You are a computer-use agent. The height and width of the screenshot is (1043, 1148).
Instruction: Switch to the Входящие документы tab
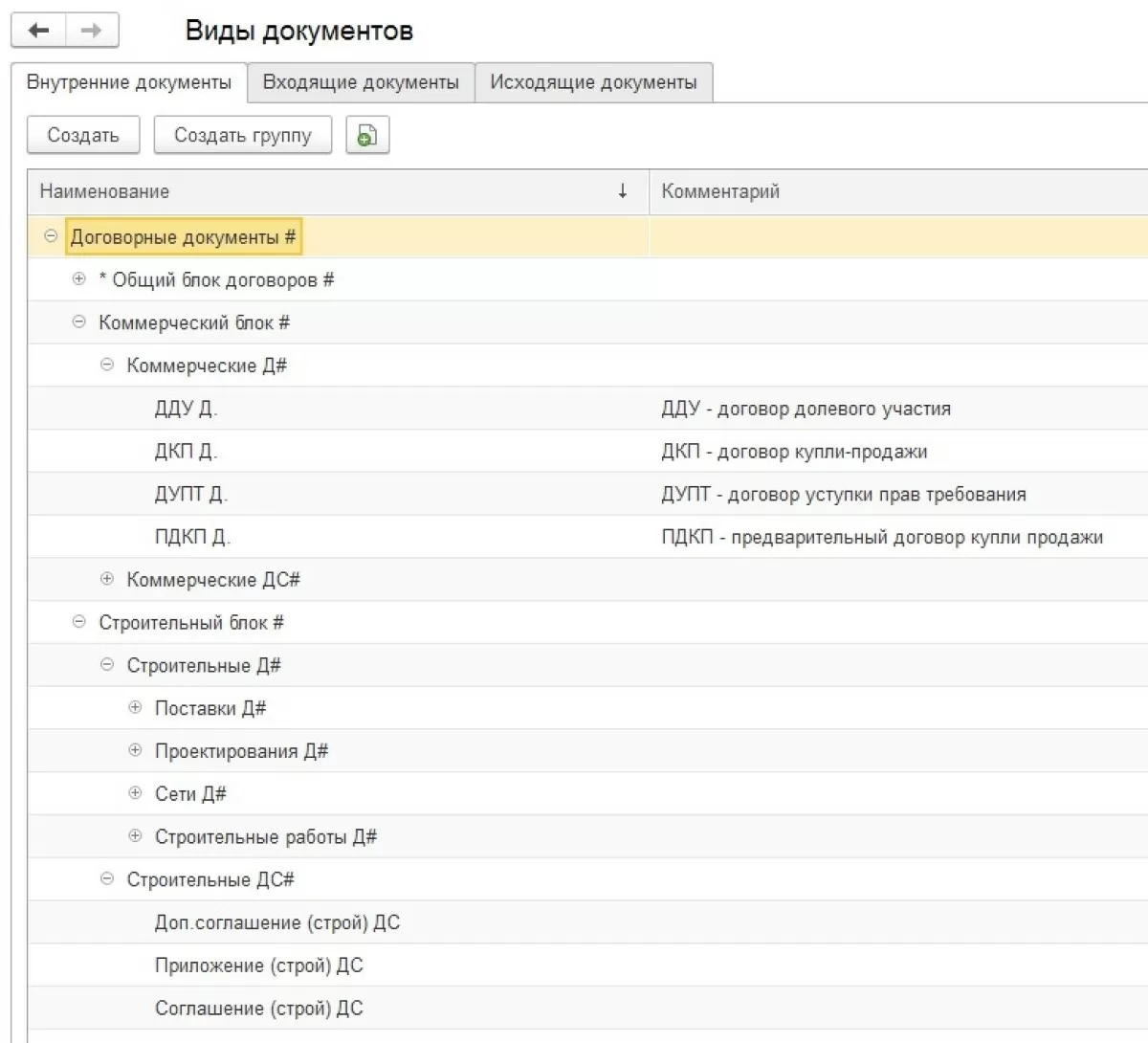pos(361,82)
